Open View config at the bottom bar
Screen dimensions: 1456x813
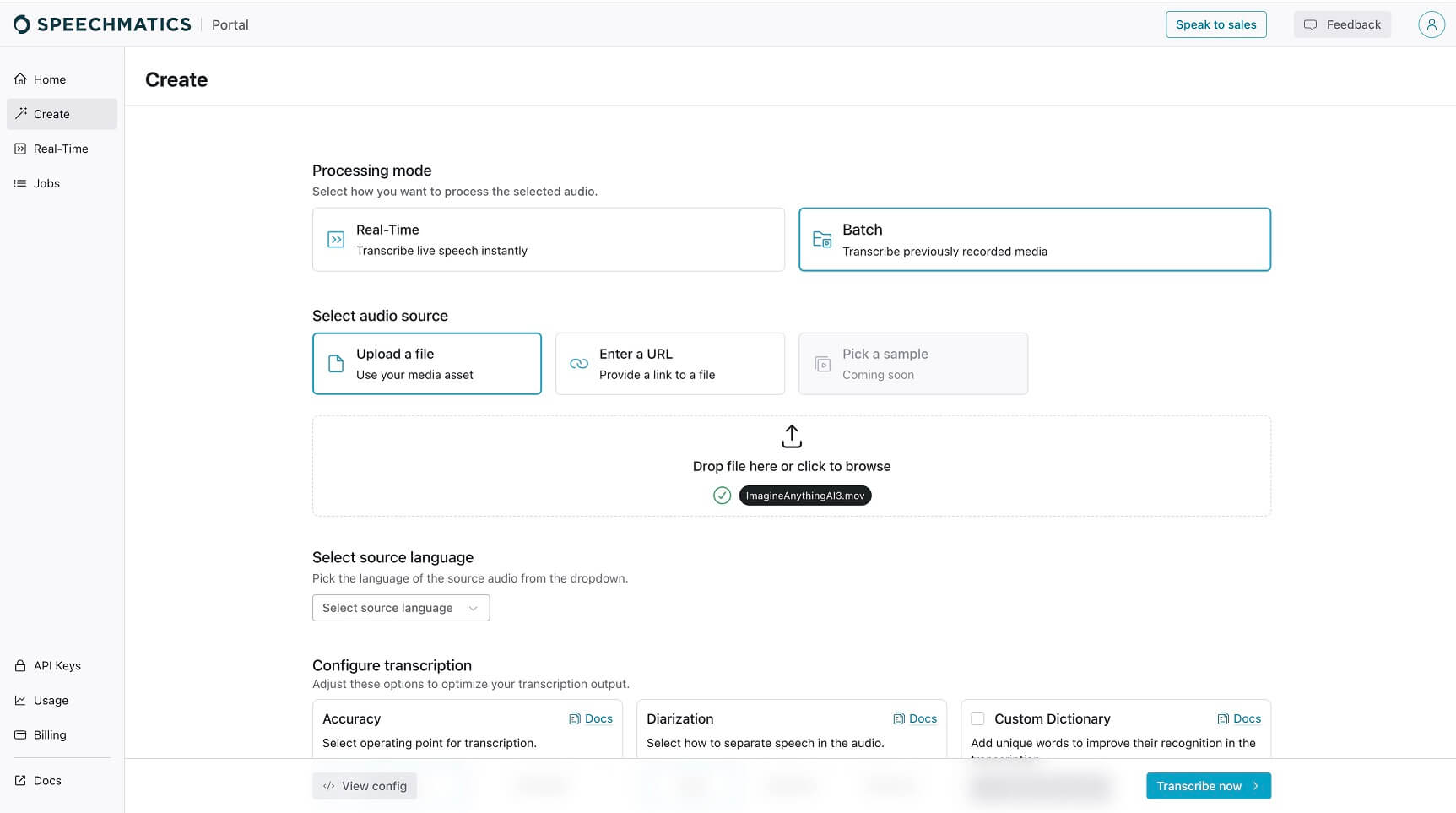(364, 786)
